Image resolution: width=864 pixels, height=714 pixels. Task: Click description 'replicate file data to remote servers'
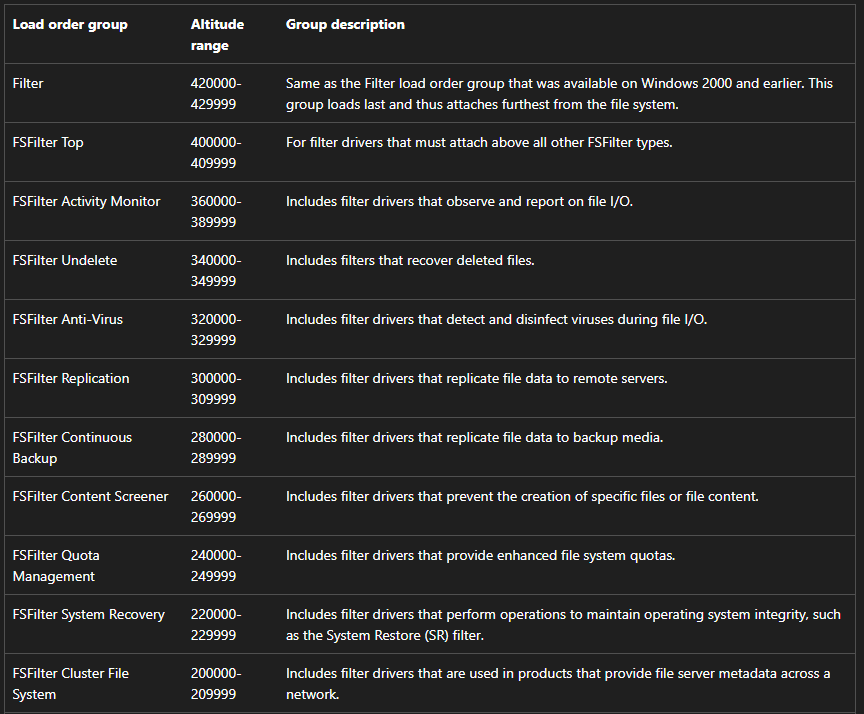[477, 378]
